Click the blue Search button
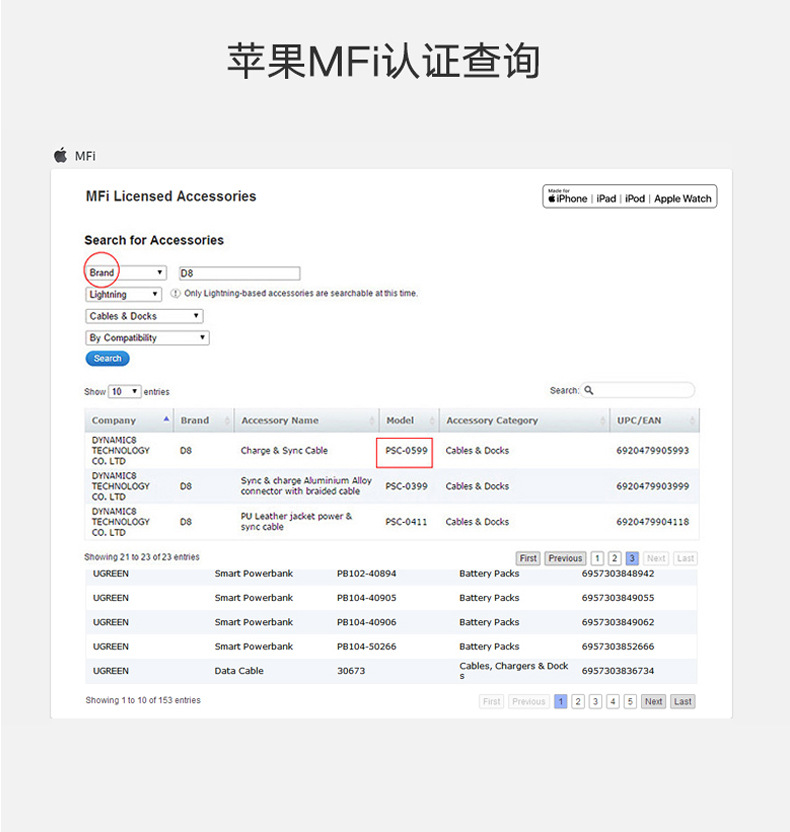 [x=108, y=359]
